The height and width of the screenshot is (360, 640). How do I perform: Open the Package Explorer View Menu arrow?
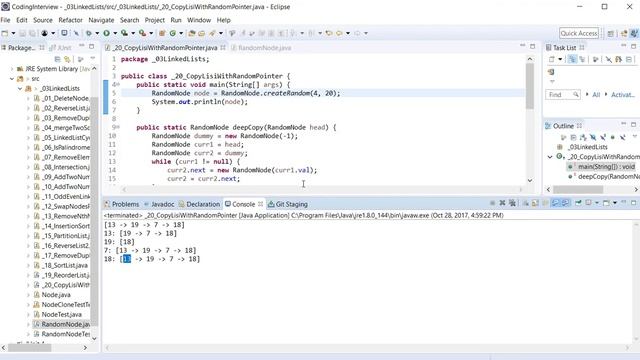pos(92,59)
